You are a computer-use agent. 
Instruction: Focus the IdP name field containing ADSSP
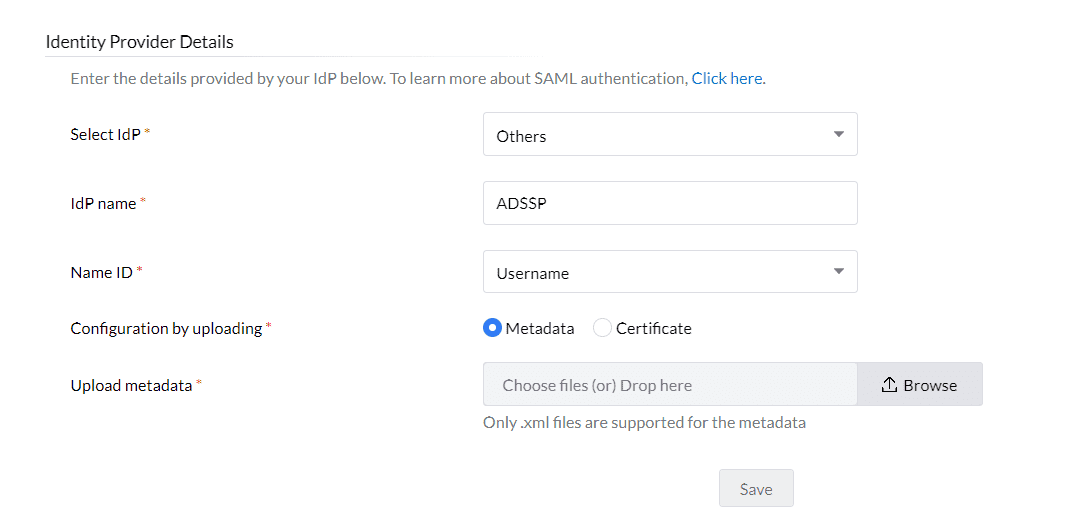[x=669, y=203]
